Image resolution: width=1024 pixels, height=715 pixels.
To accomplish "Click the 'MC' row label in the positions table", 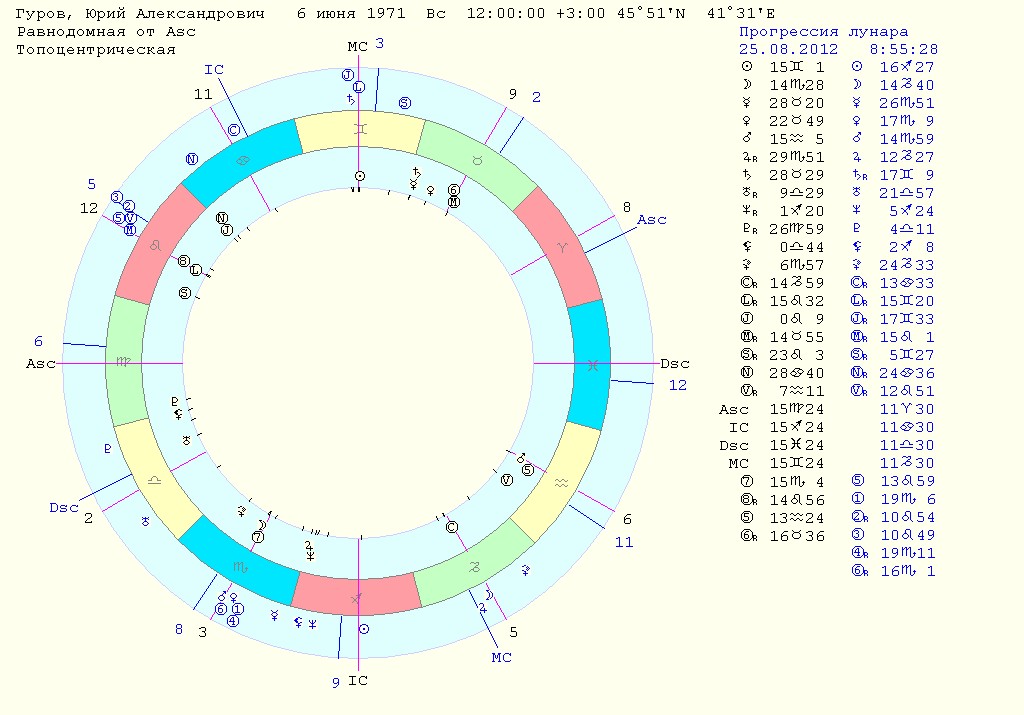I will 739,463.
